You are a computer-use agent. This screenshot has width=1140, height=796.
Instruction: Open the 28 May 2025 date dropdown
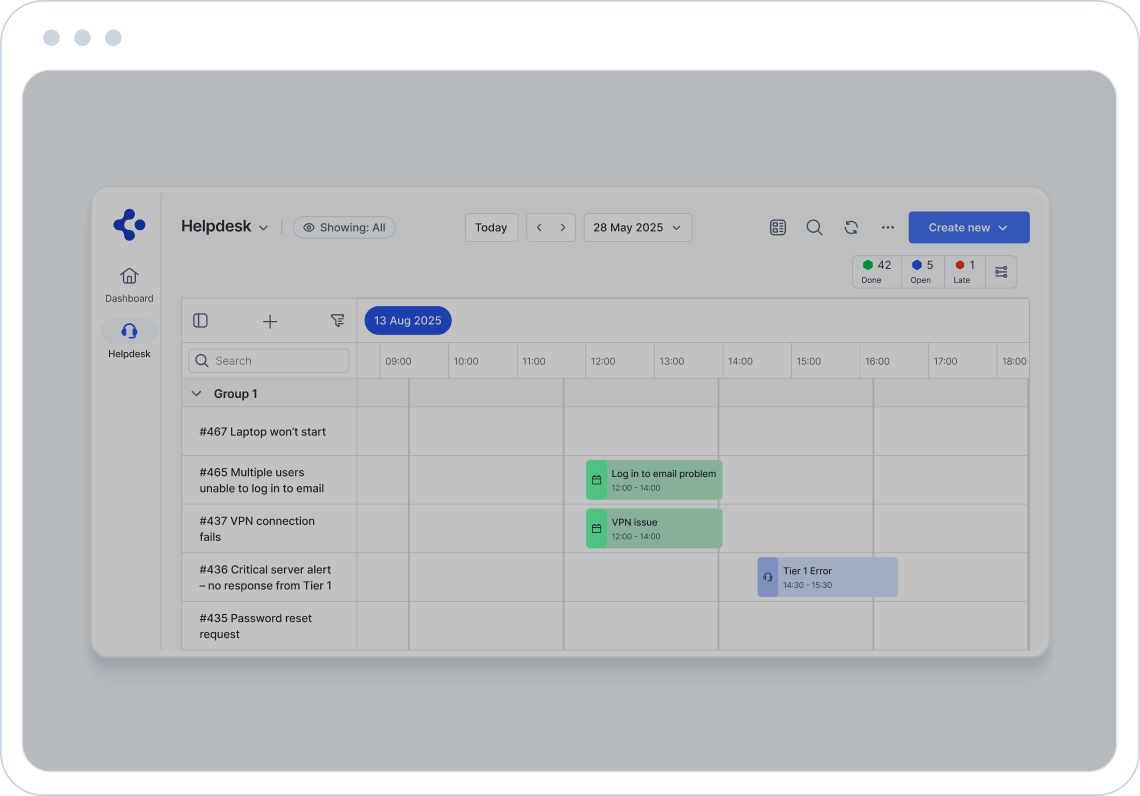pyautogui.click(x=637, y=228)
